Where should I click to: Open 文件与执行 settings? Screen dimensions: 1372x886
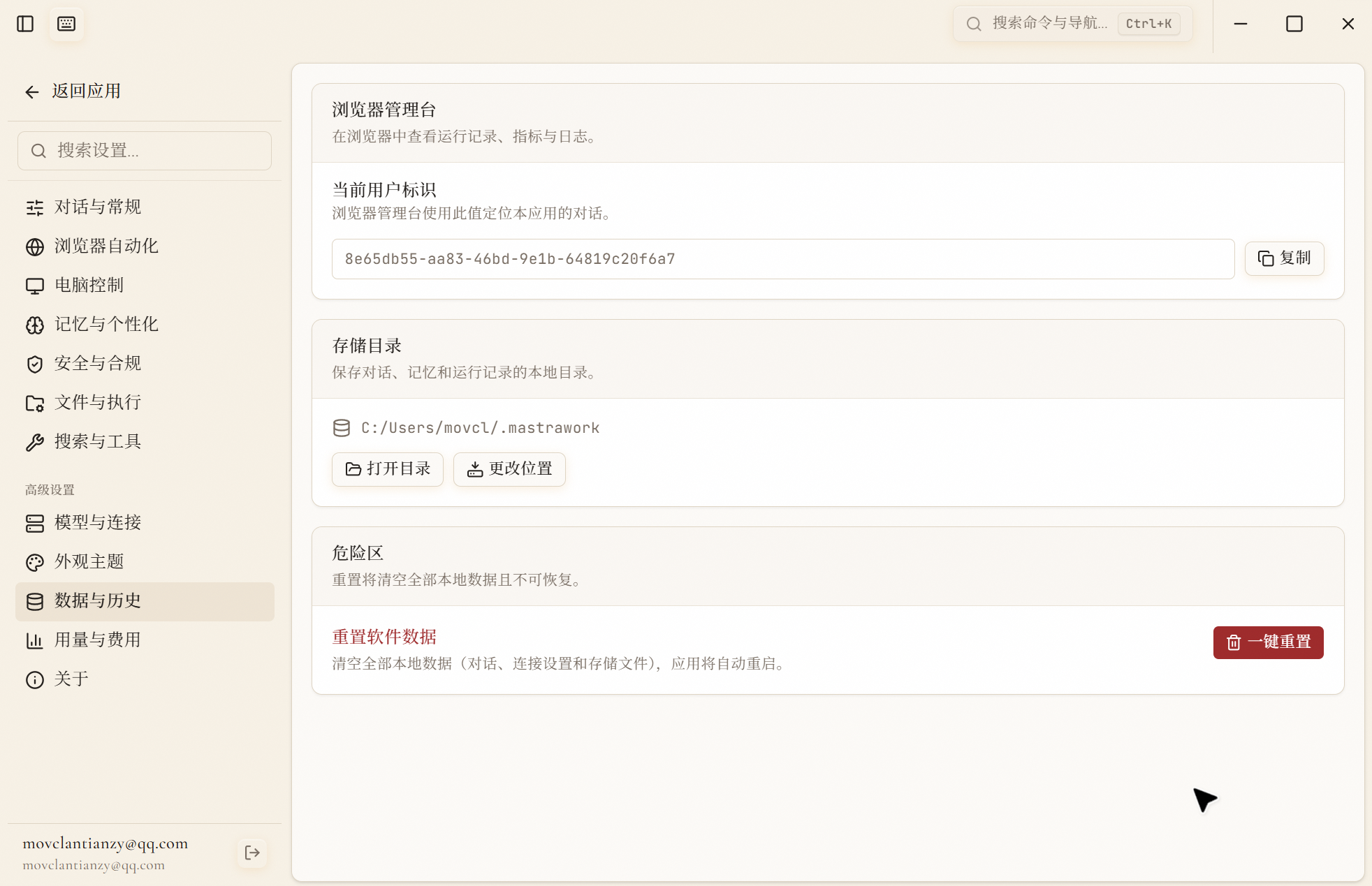pyautogui.click(x=145, y=403)
